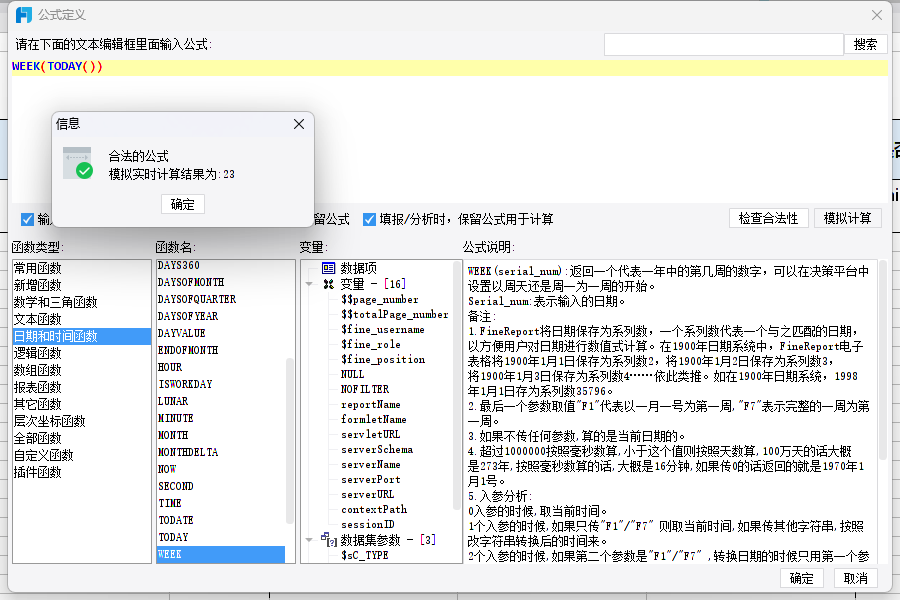The width and height of the screenshot is (900, 600).
Task: Select 常用函数 in function type list
Action: coord(37,268)
